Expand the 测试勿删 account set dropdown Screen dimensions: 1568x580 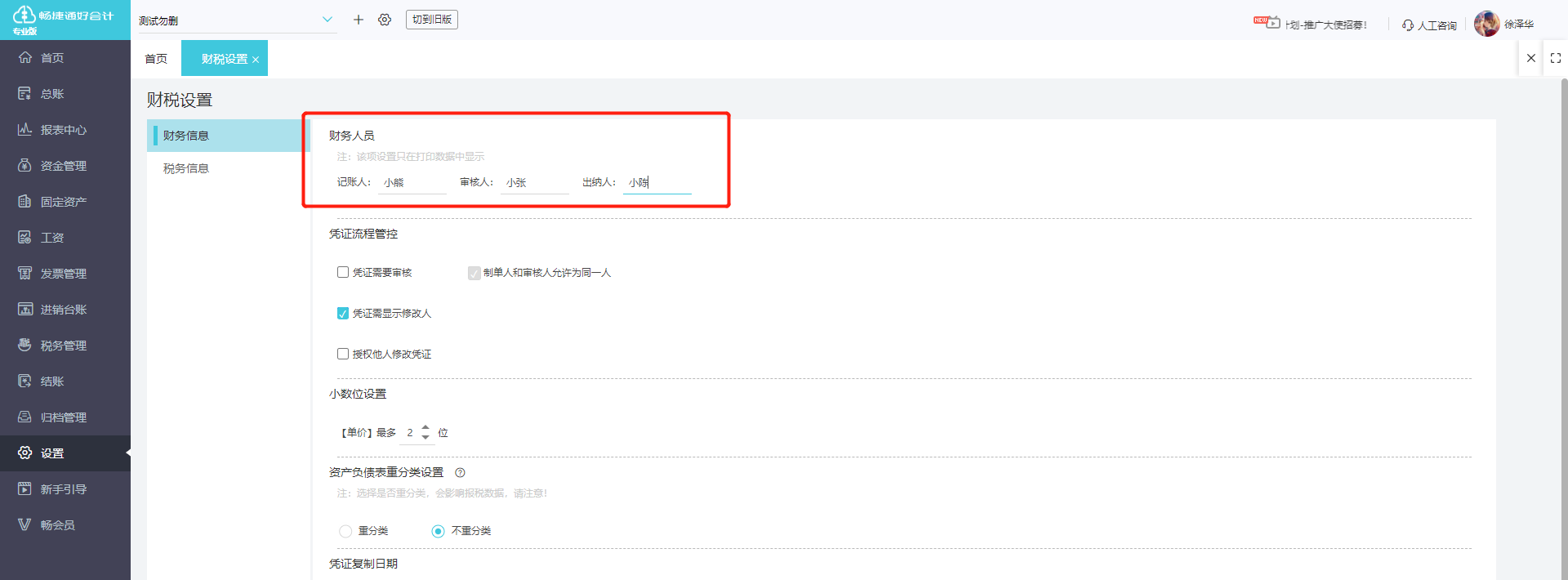327,20
